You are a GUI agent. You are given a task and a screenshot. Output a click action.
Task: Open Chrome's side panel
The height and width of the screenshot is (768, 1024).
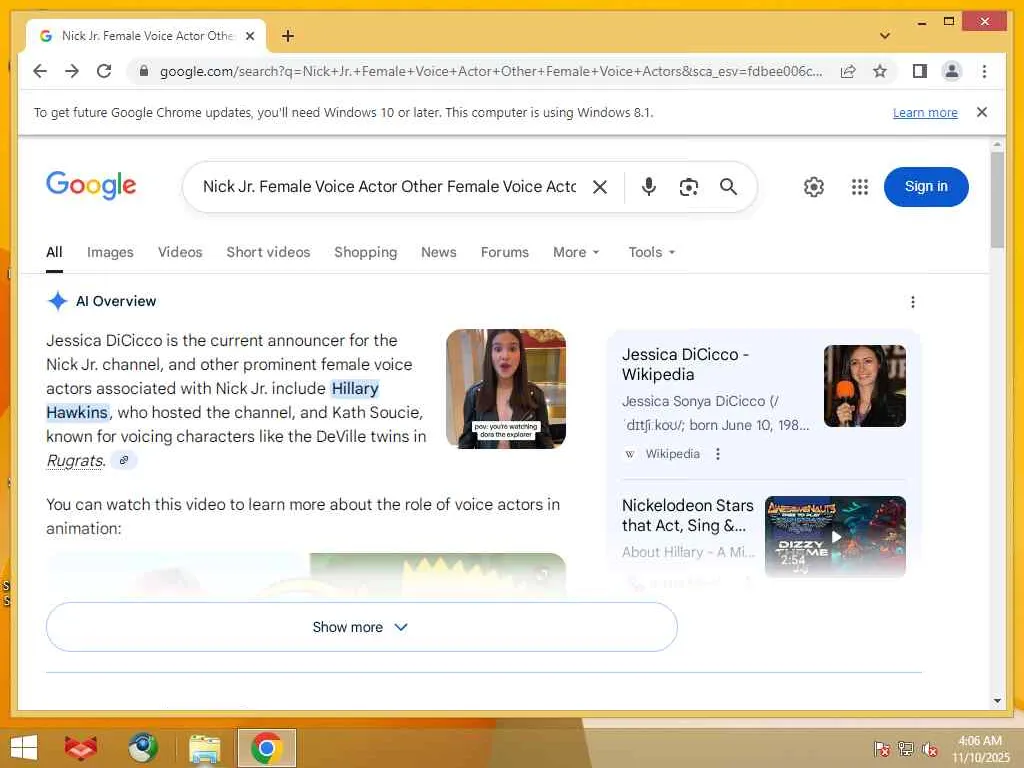(x=920, y=71)
